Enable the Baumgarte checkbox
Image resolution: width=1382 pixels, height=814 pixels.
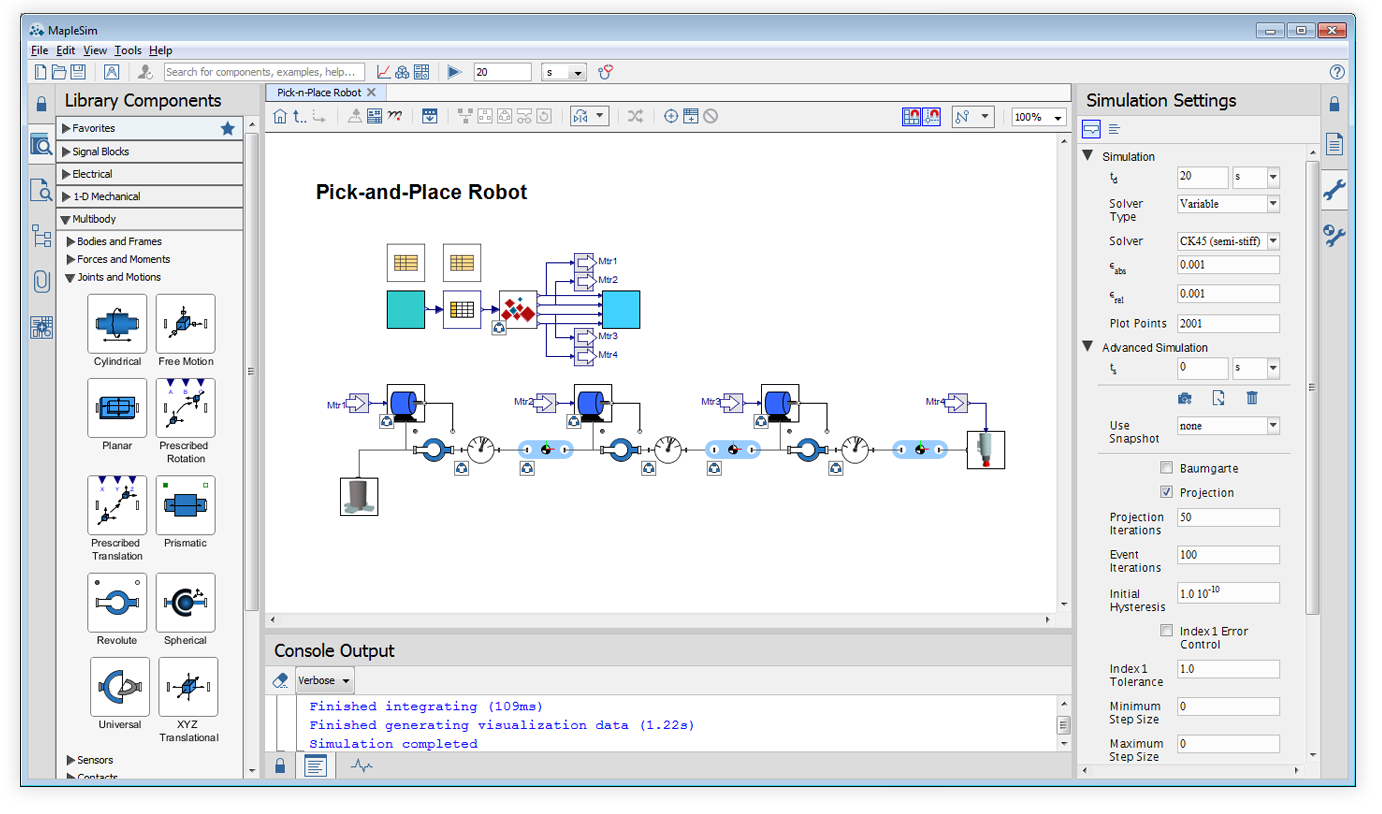coord(1166,468)
